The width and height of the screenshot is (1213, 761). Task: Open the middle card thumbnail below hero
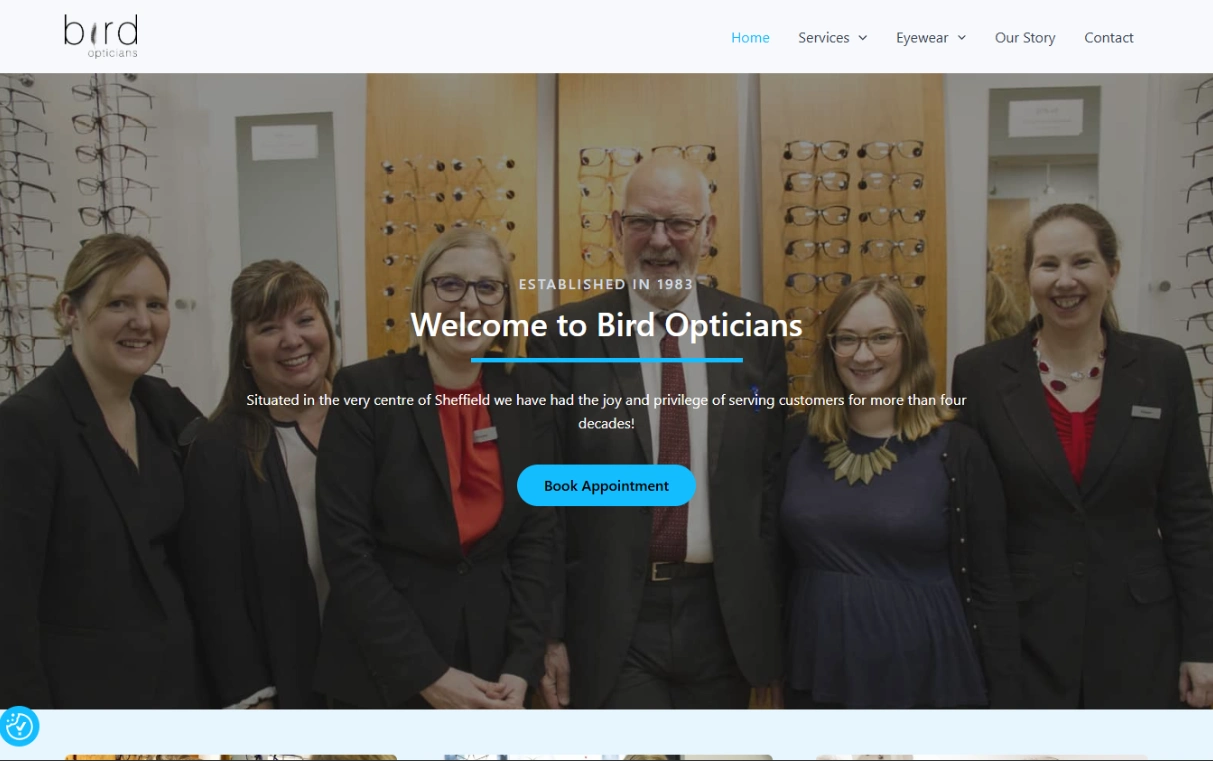click(x=608, y=757)
